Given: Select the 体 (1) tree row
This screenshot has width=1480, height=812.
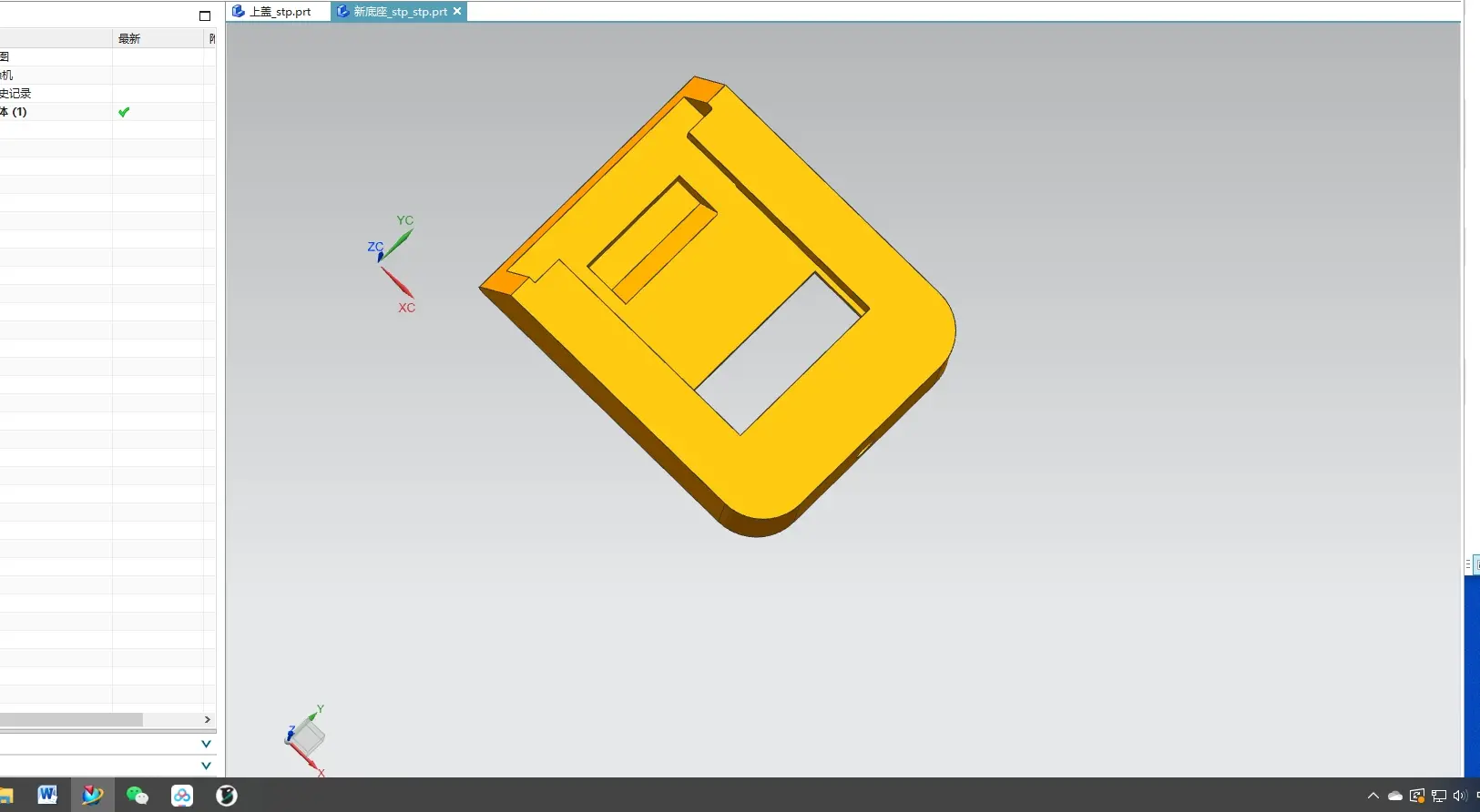Looking at the screenshot, I should 15,112.
